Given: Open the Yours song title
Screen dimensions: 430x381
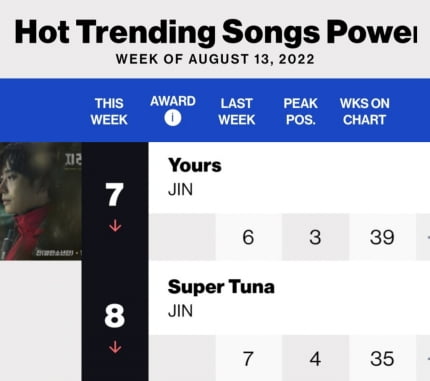Looking at the screenshot, I should pos(195,165).
